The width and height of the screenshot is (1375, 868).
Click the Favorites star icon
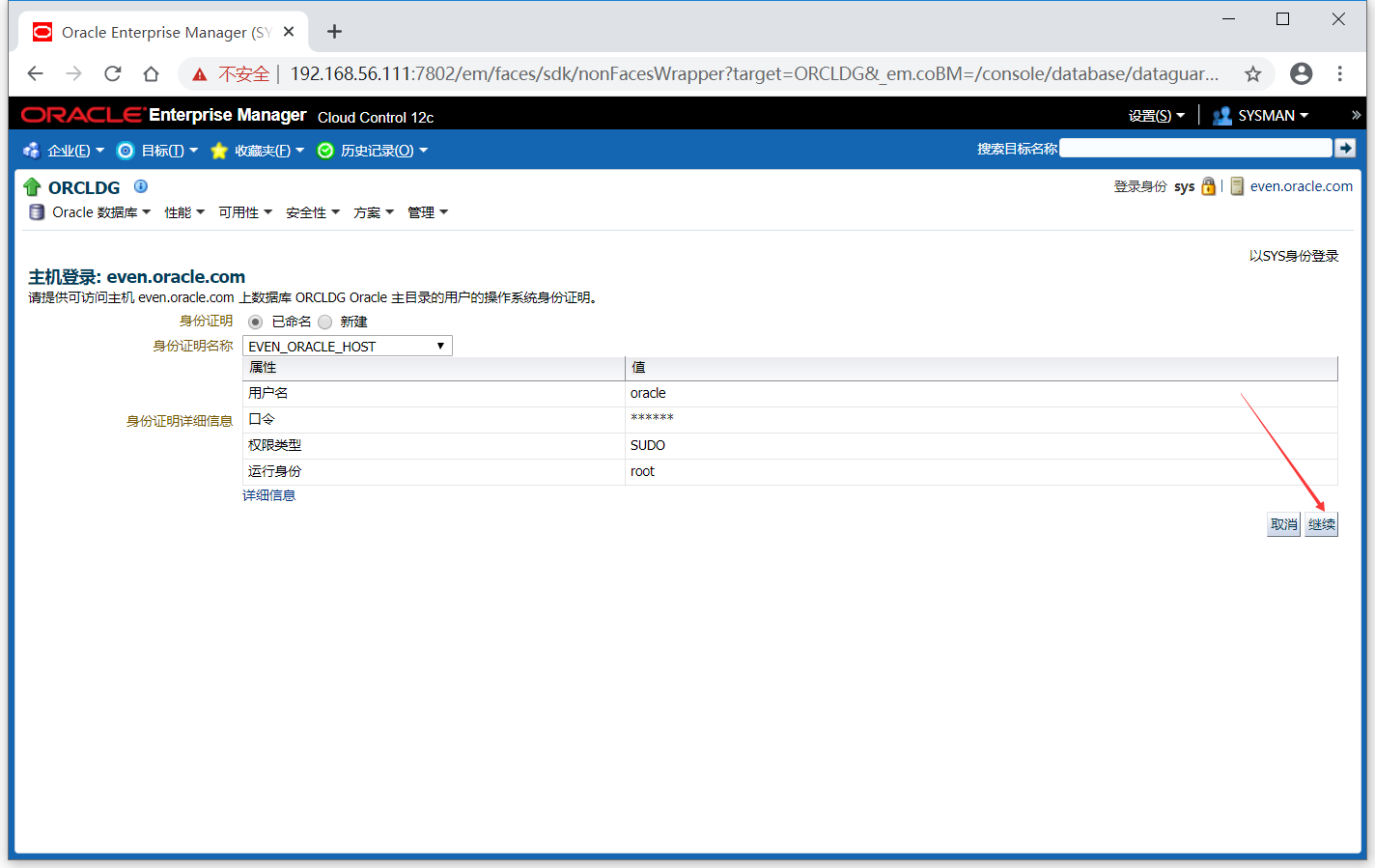219,151
